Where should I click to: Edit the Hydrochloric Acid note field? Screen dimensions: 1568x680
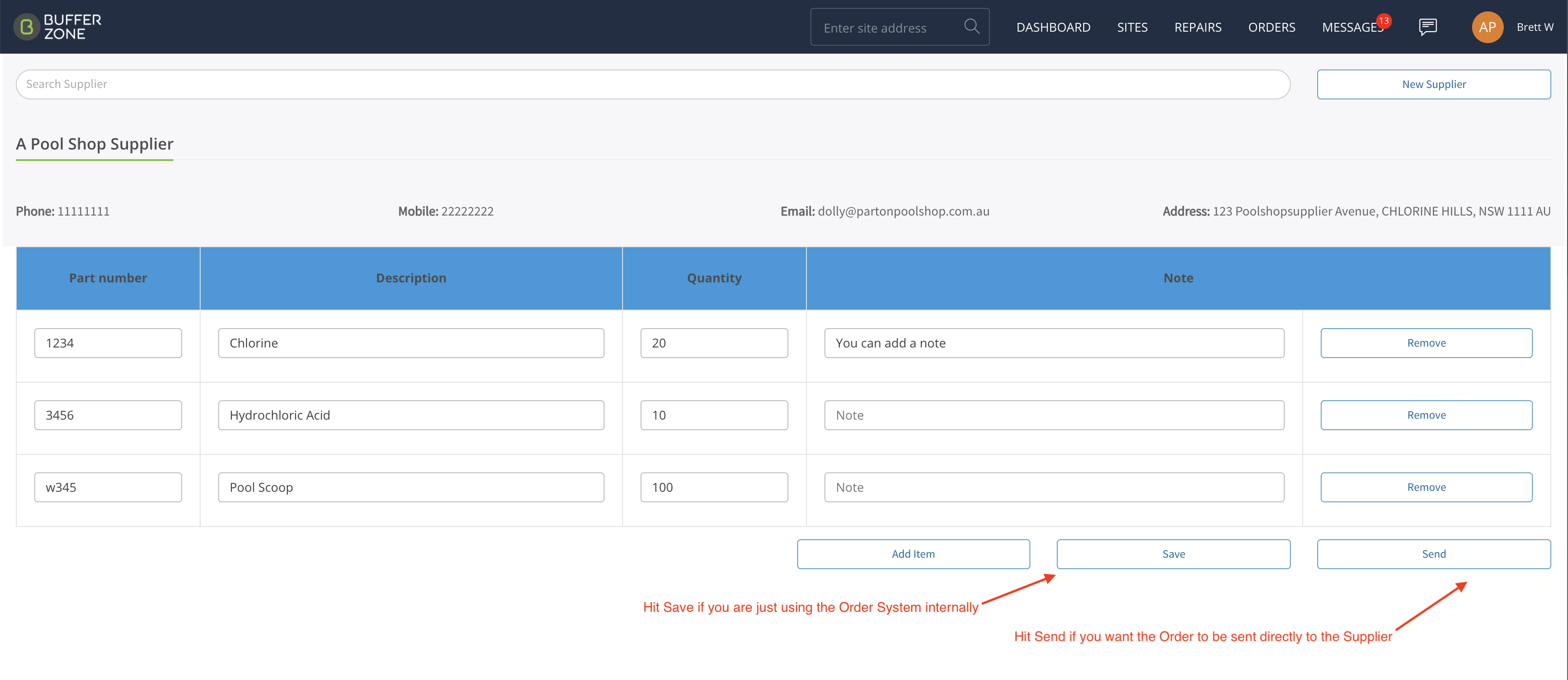(1054, 415)
